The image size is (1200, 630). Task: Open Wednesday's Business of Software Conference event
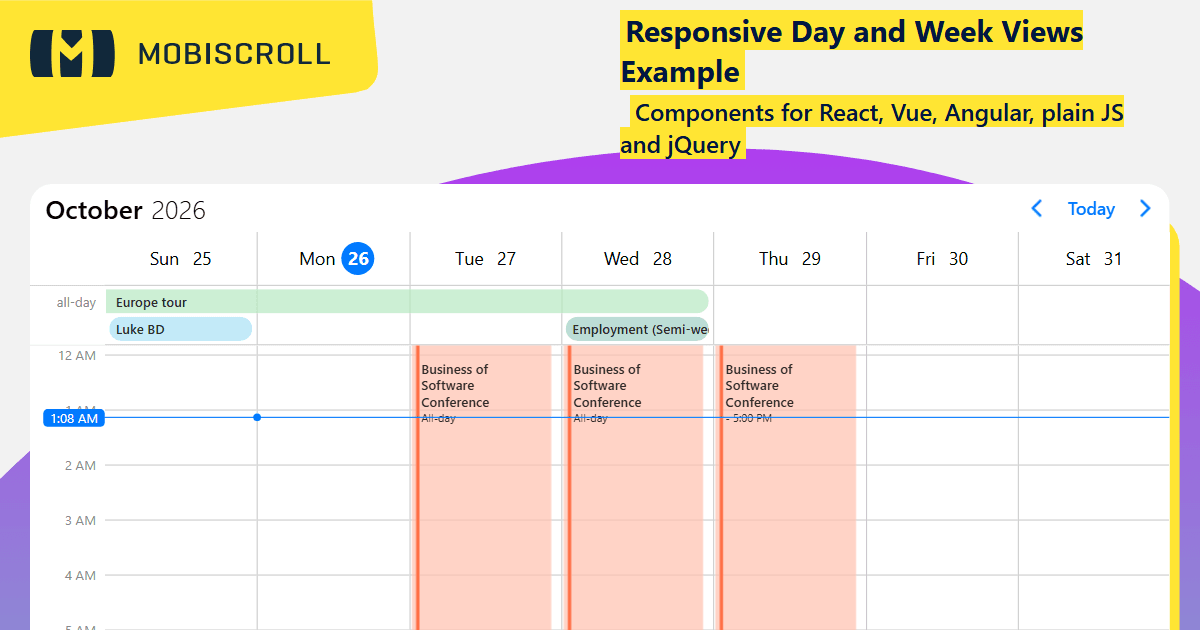634,487
